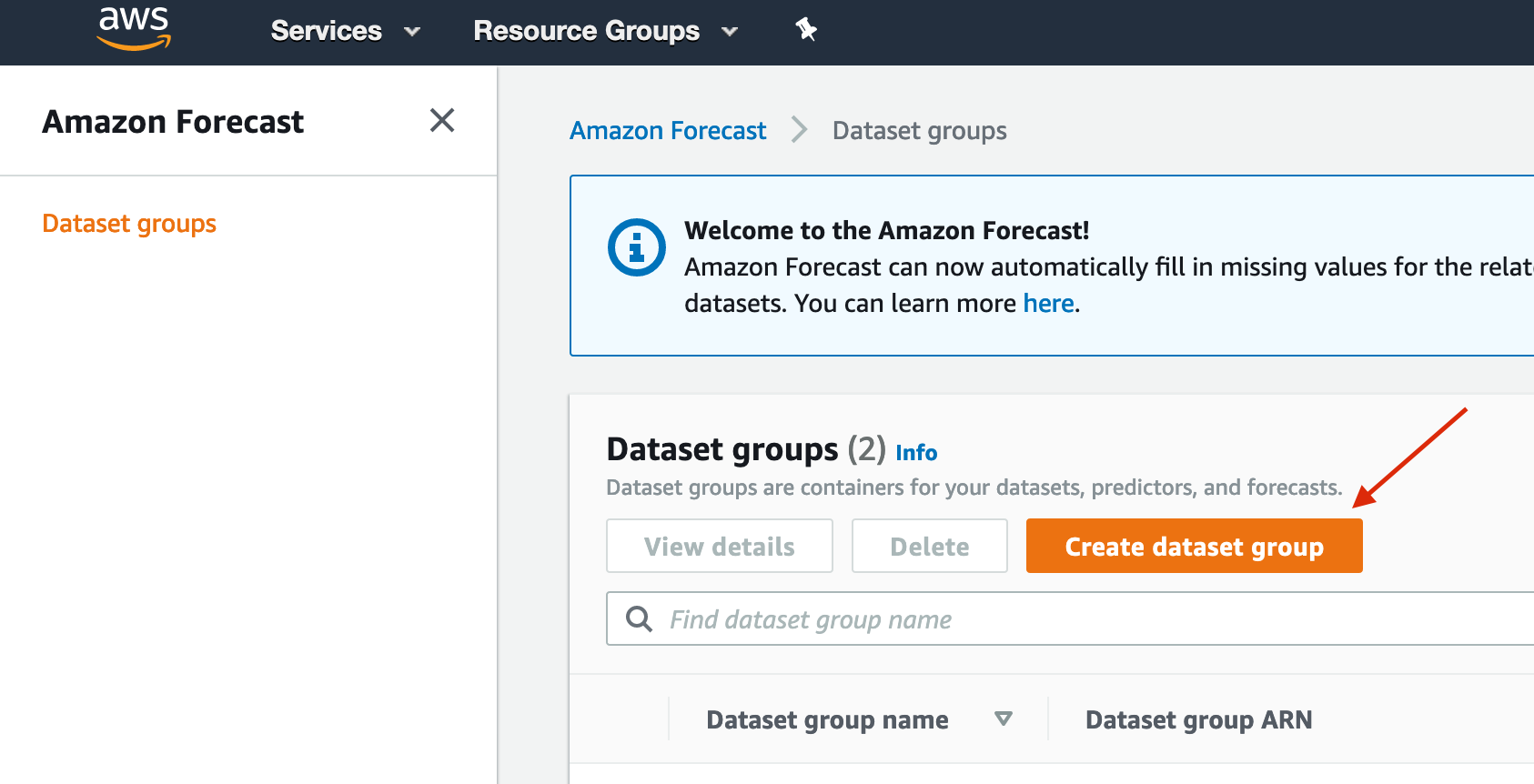Image resolution: width=1534 pixels, height=784 pixels.
Task: Click the magnifier search icon
Action: pos(640,618)
